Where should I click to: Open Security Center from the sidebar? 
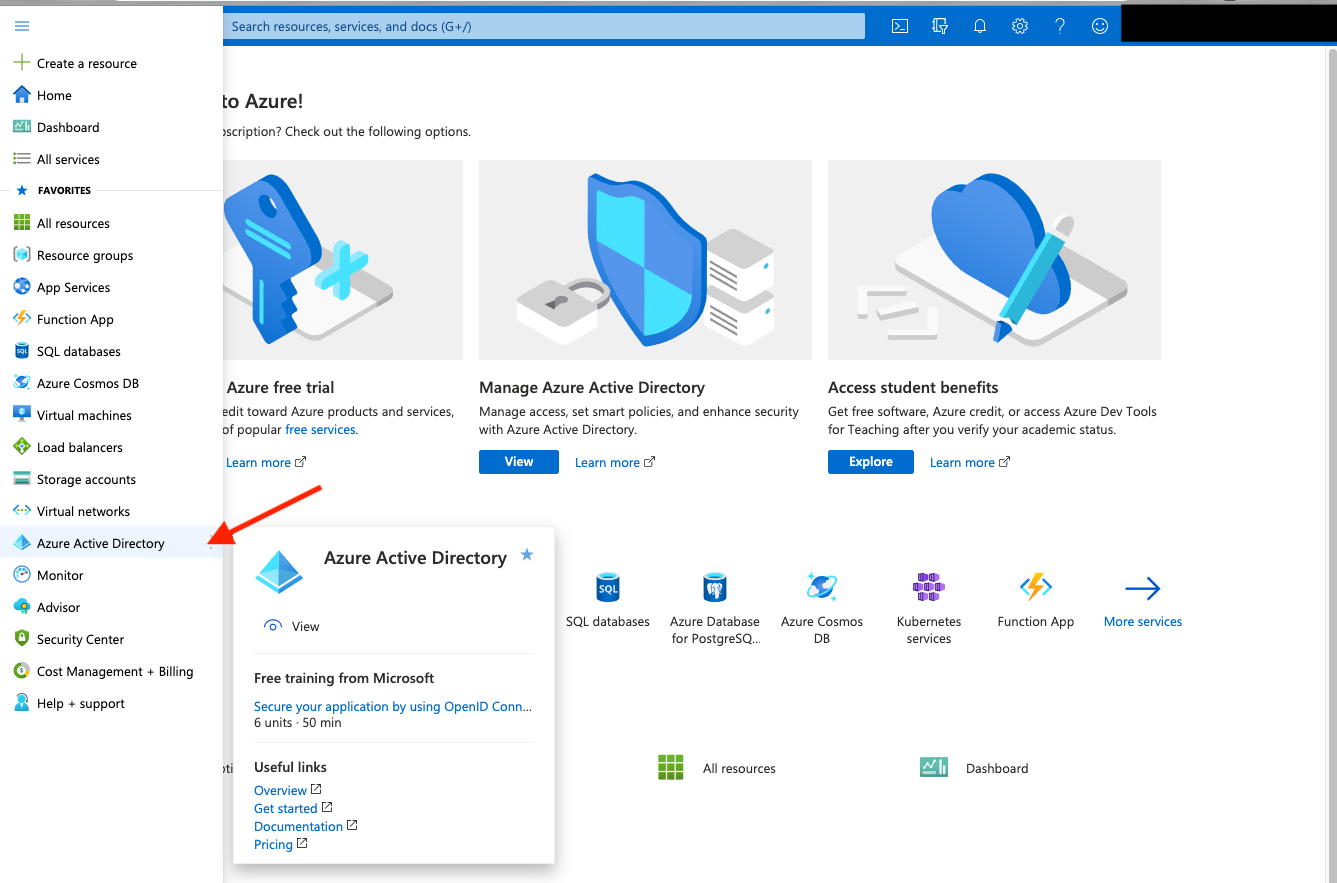point(83,639)
